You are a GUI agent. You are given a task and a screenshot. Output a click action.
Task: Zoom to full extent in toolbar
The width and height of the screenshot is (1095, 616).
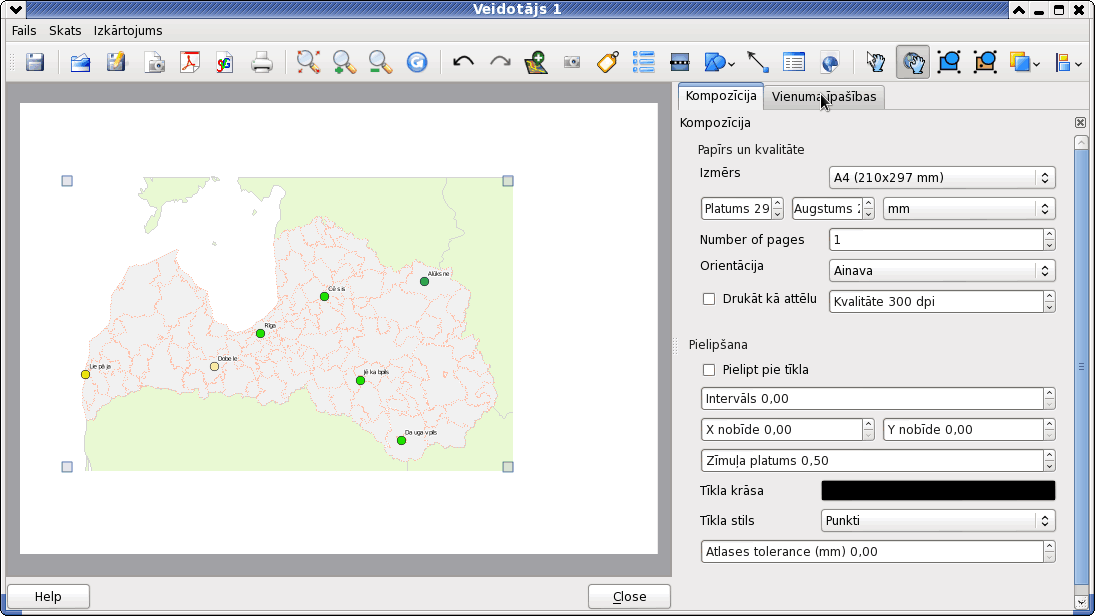pos(308,63)
